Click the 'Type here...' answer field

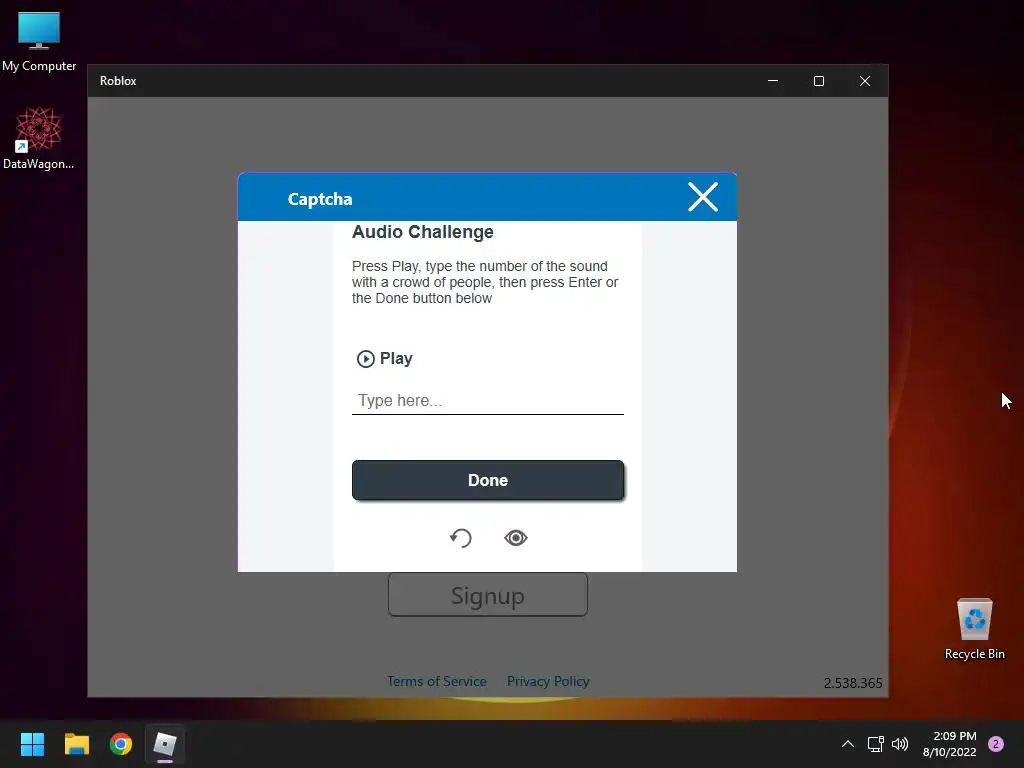(x=488, y=400)
